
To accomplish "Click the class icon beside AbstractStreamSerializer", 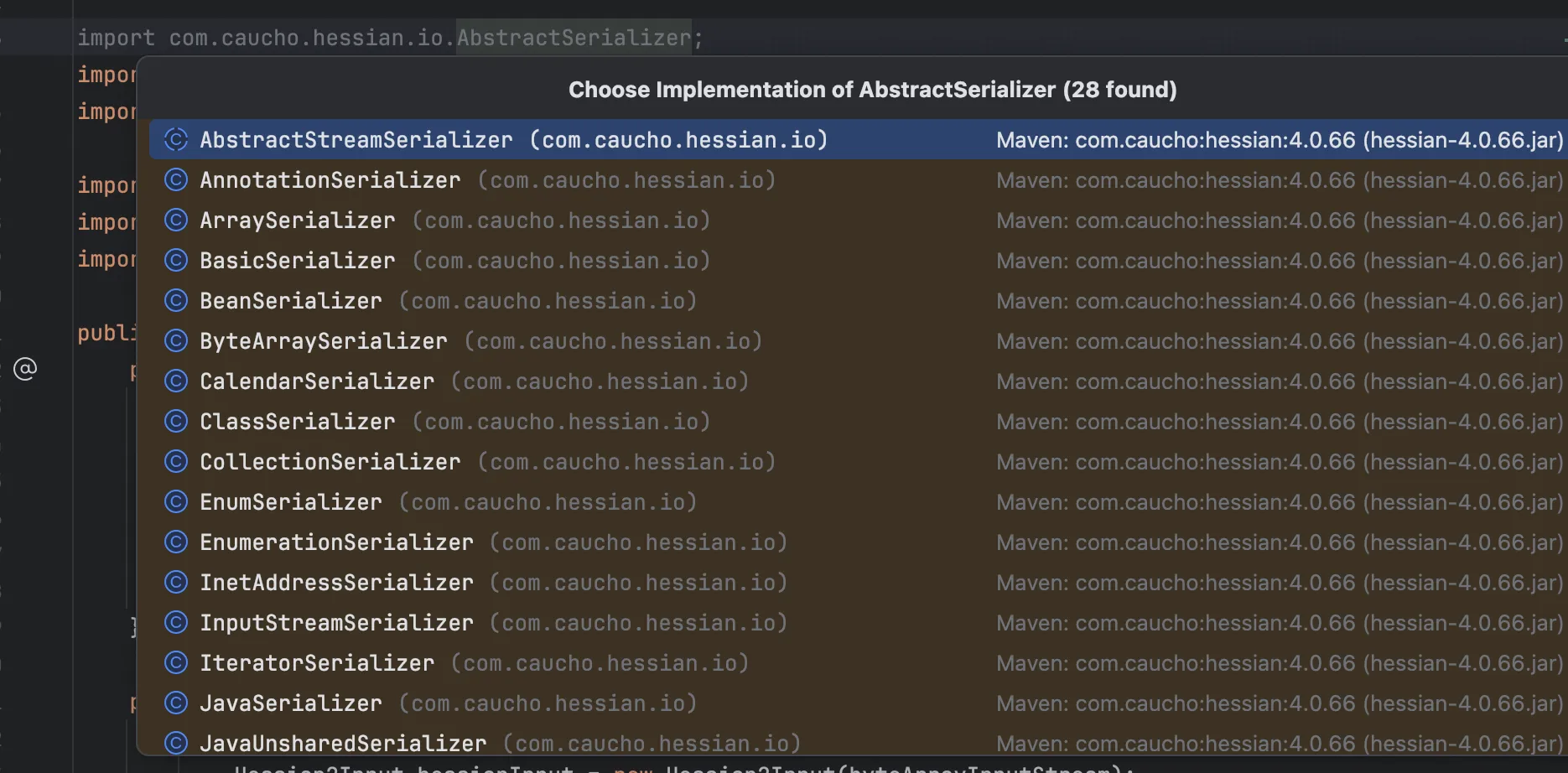I will click(x=175, y=140).
